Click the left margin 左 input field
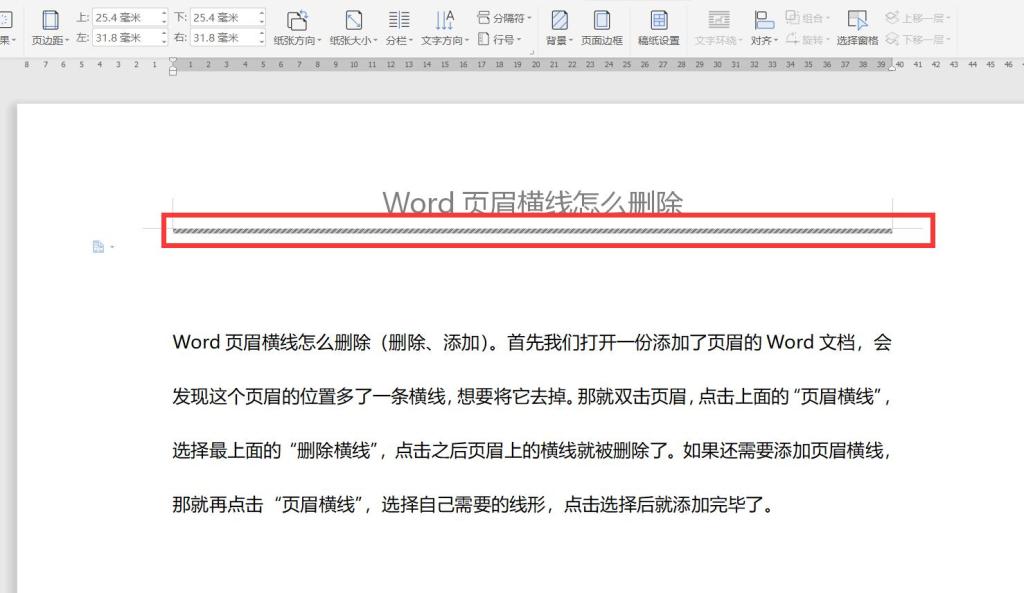This screenshot has height=593, width=1024. (124, 38)
